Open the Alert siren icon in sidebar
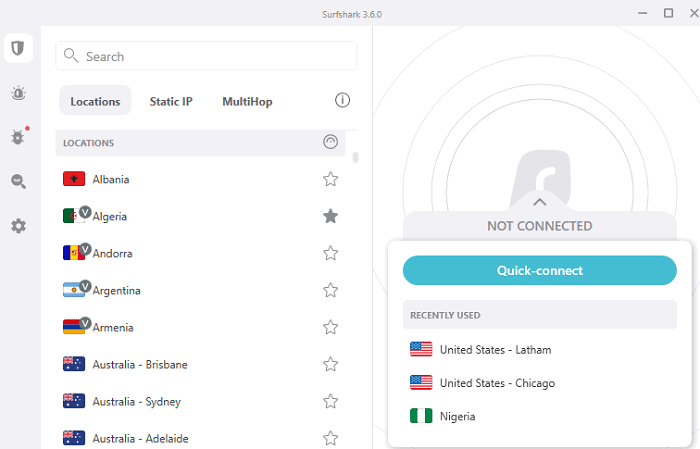This screenshot has width=700, height=449. point(18,93)
